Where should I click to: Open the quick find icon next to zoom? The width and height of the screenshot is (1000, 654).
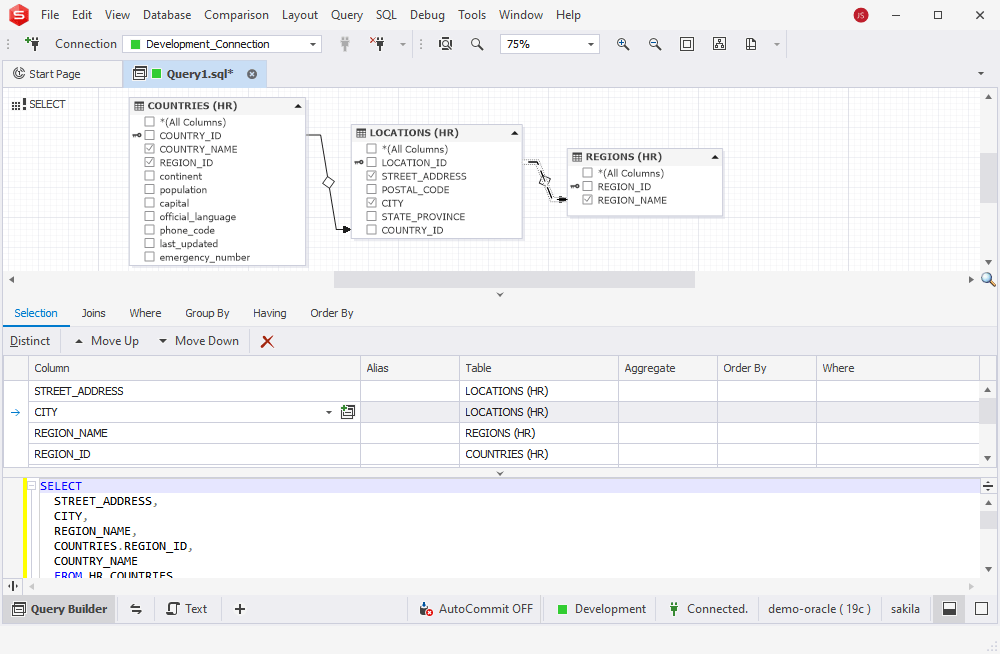445,44
